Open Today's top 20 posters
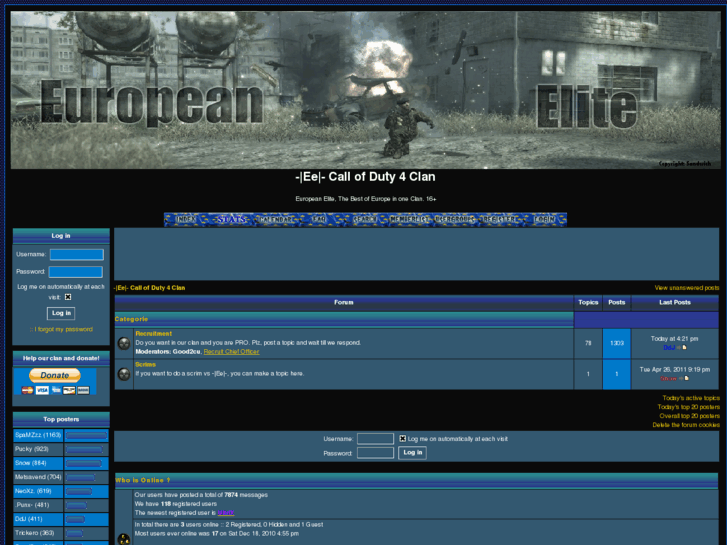Viewport: 727px width, 545px height. 689,407
